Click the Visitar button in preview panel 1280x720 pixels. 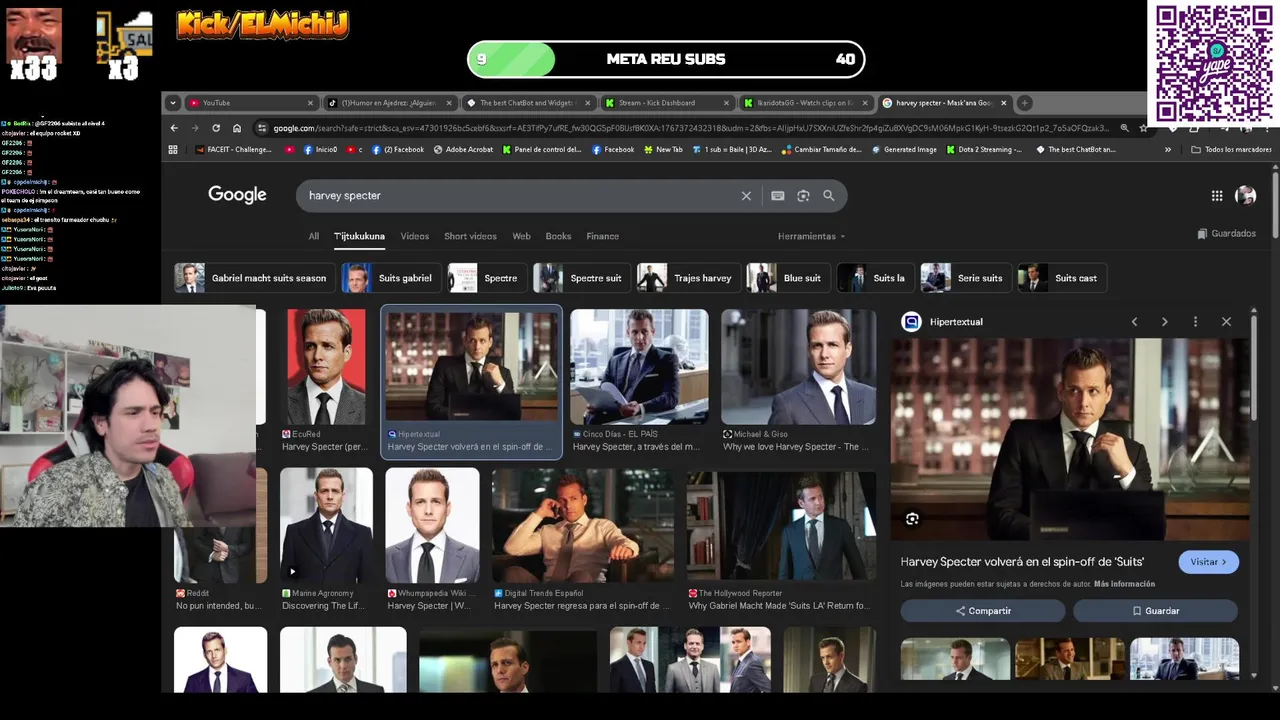[x=1209, y=562]
